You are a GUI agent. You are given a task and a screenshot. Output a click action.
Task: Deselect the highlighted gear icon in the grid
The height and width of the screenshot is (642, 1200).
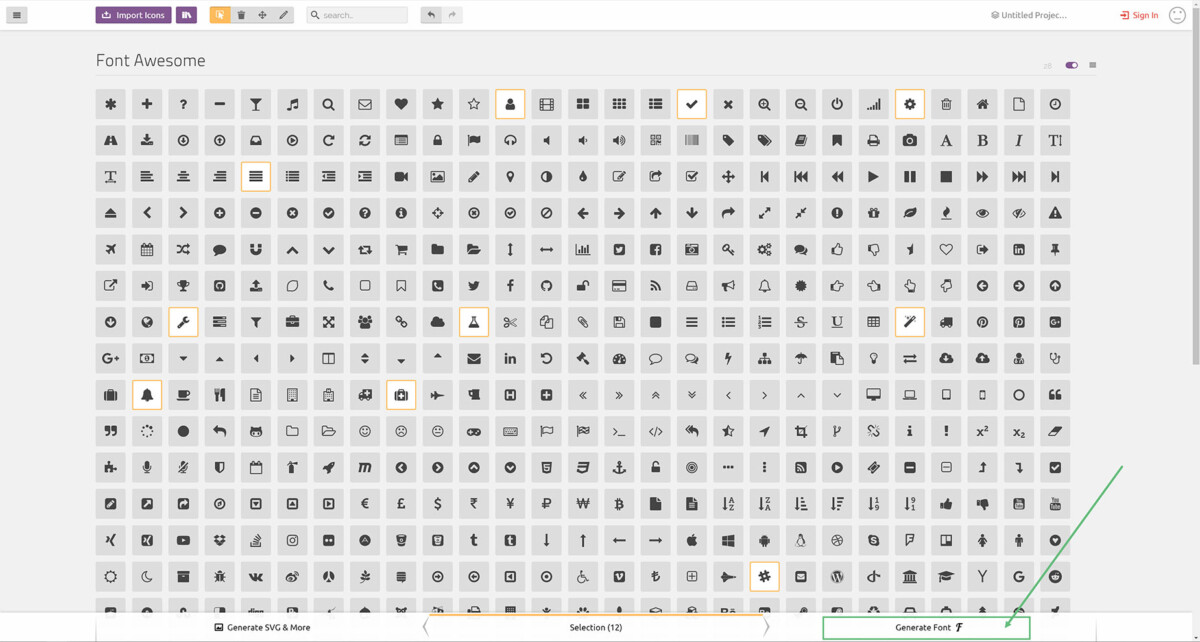(909, 103)
